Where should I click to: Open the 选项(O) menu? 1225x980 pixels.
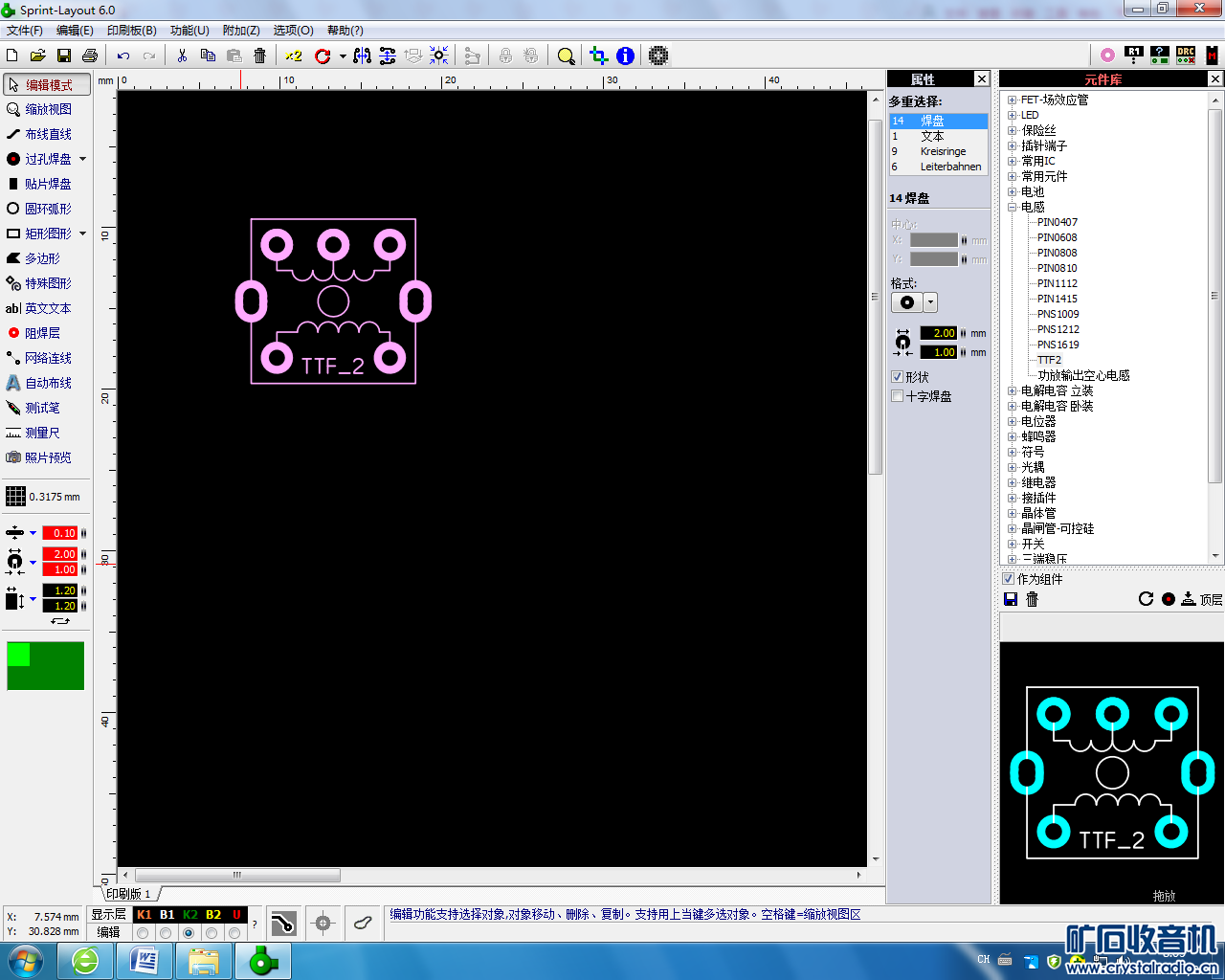293,31
